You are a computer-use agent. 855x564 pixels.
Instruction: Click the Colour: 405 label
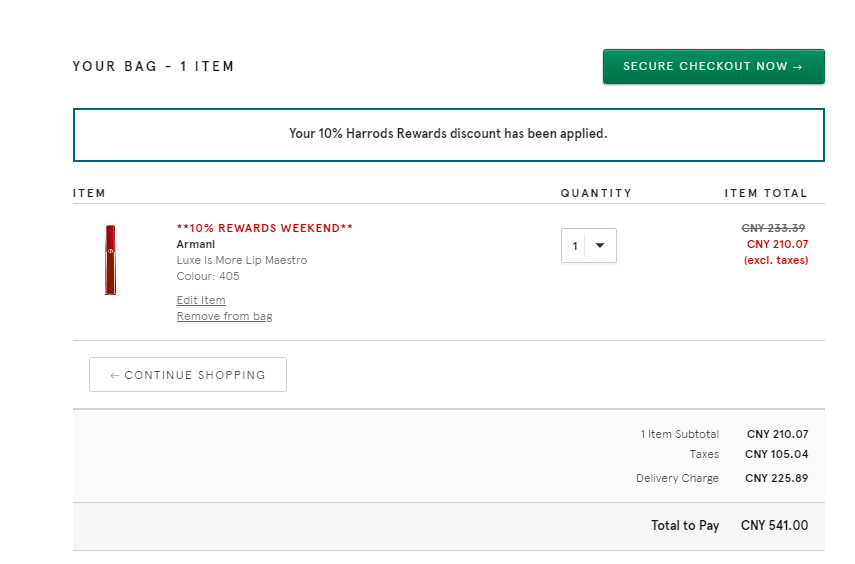tap(208, 276)
